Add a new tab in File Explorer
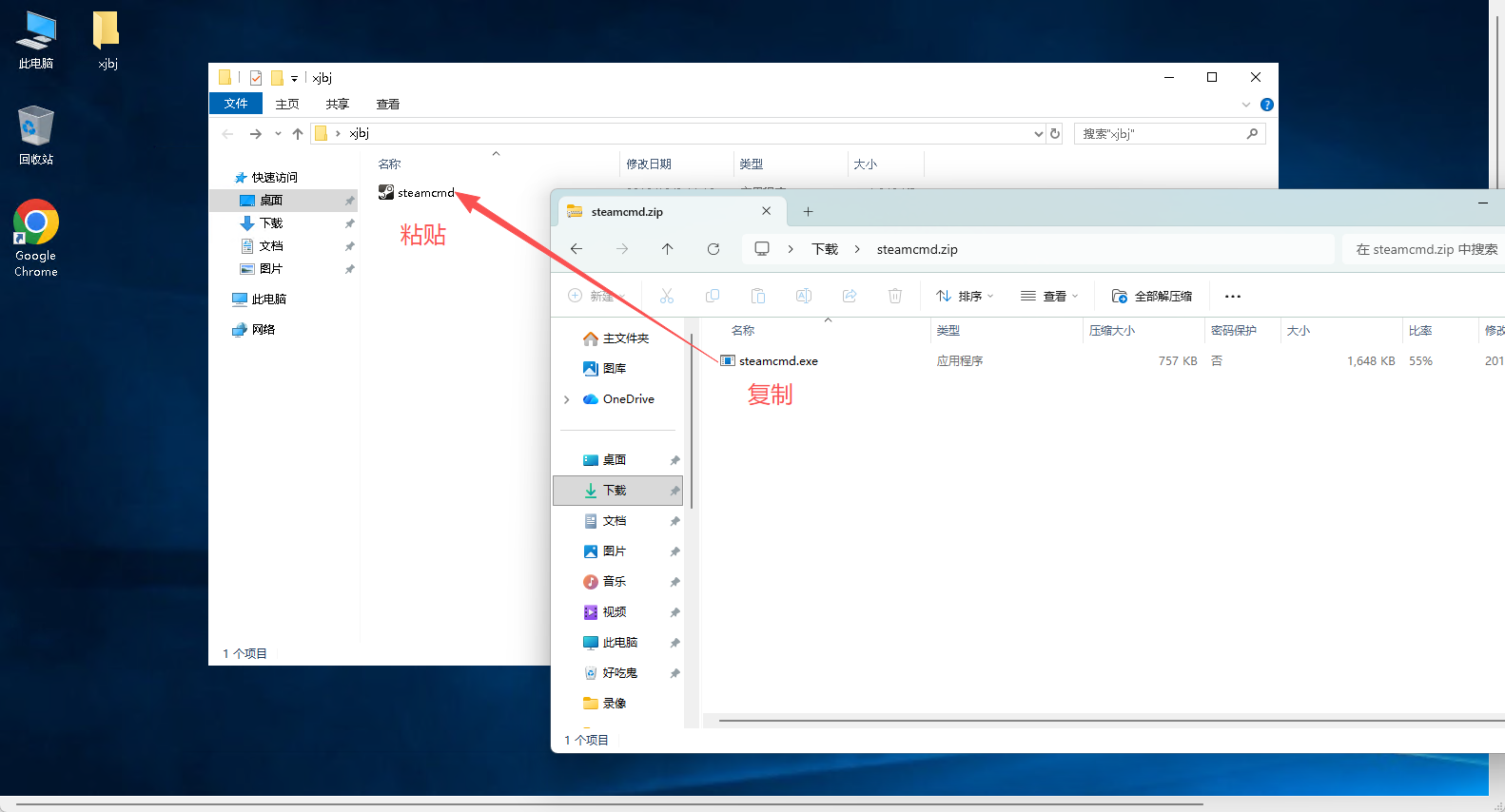The image size is (1505, 812). click(808, 212)
